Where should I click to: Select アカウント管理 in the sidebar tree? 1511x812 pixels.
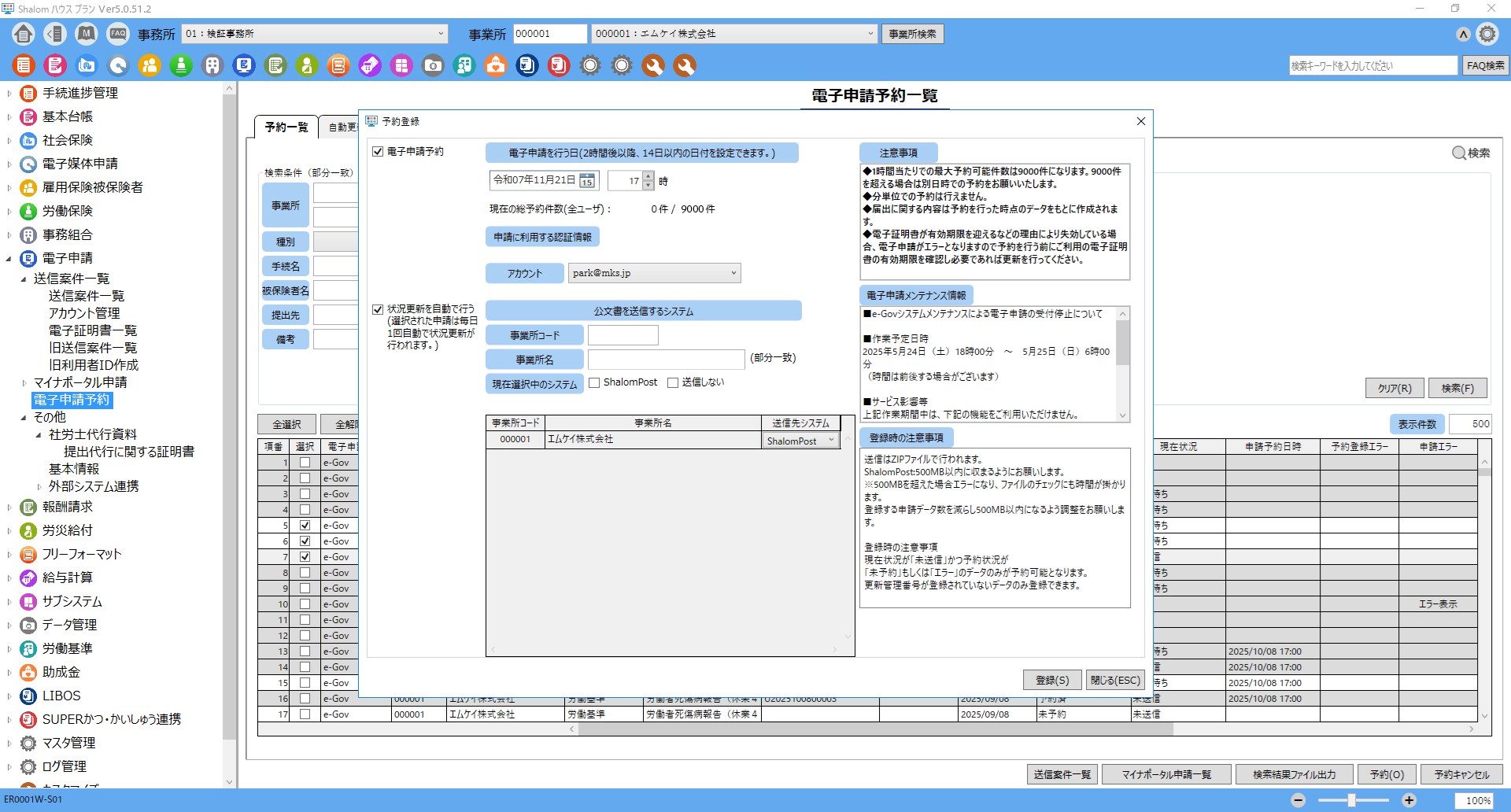[84, 313]
